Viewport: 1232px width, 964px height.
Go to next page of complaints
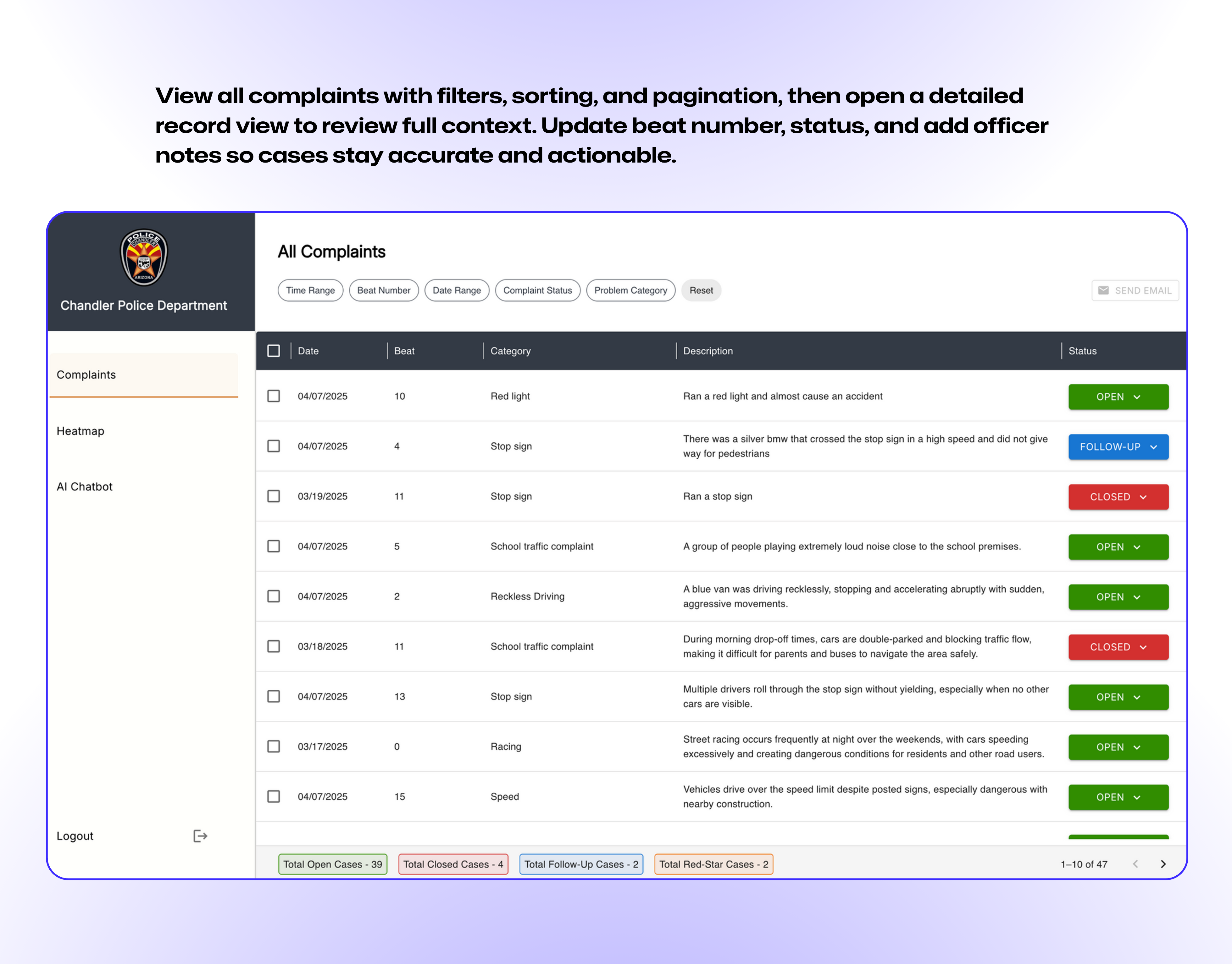point(1163,864)
